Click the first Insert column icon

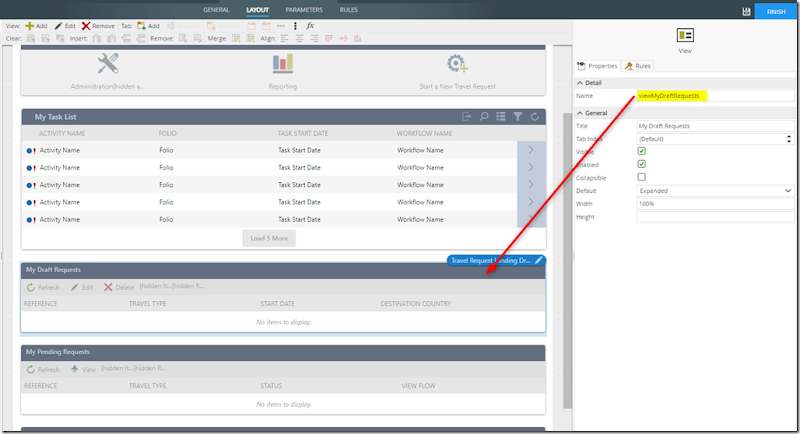pyautogui.click(x=97, y=38)
